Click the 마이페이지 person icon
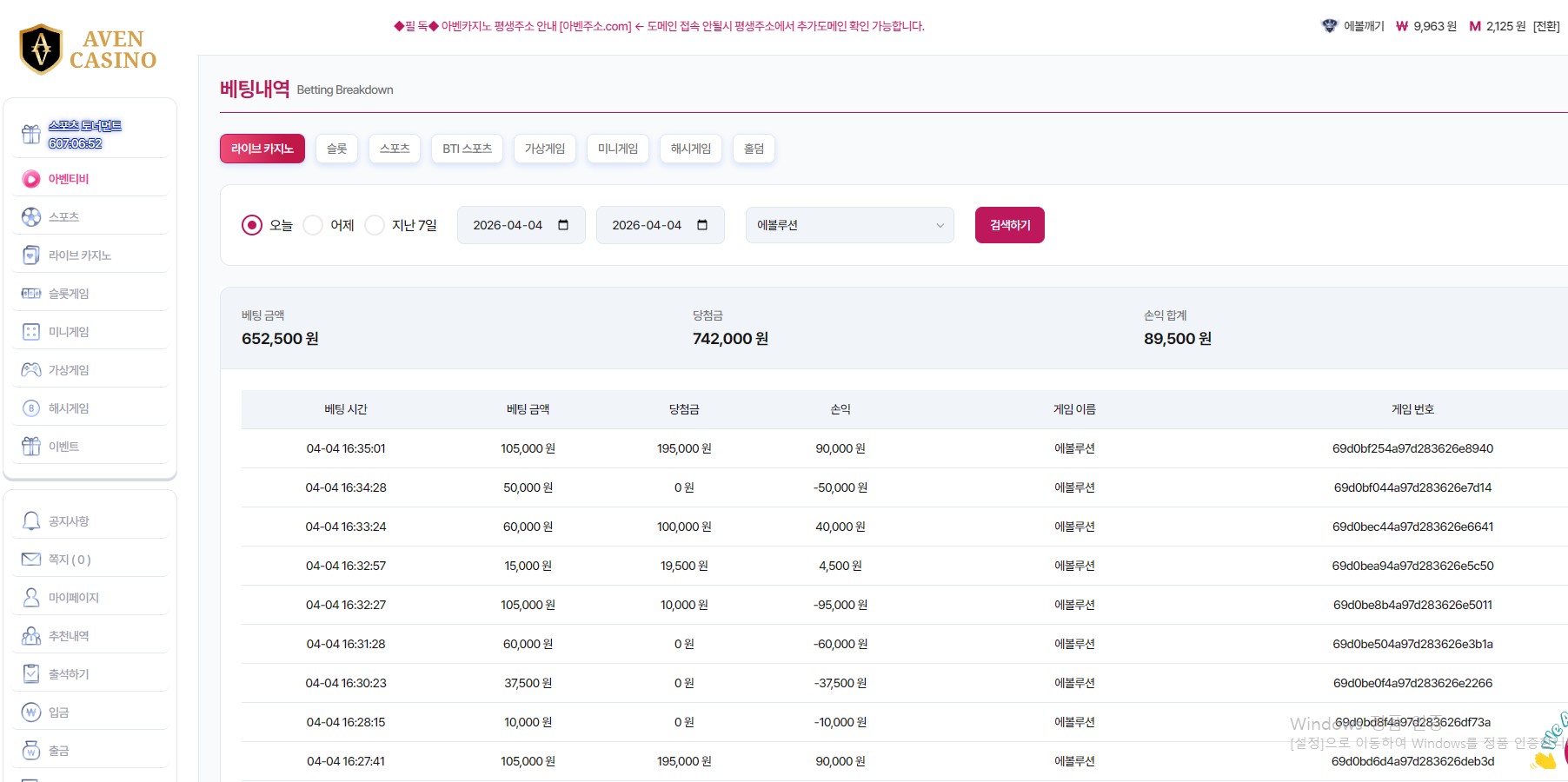 pos(31,598)
